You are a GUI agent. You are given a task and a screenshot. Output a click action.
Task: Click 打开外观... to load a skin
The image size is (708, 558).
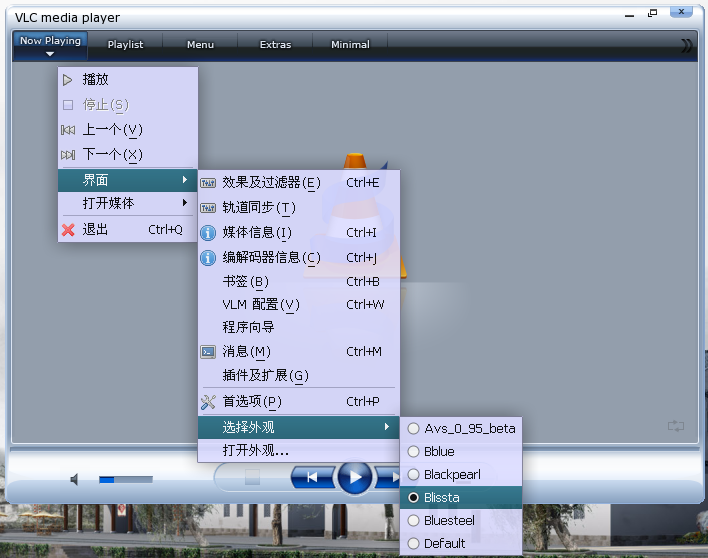[298, 451]
